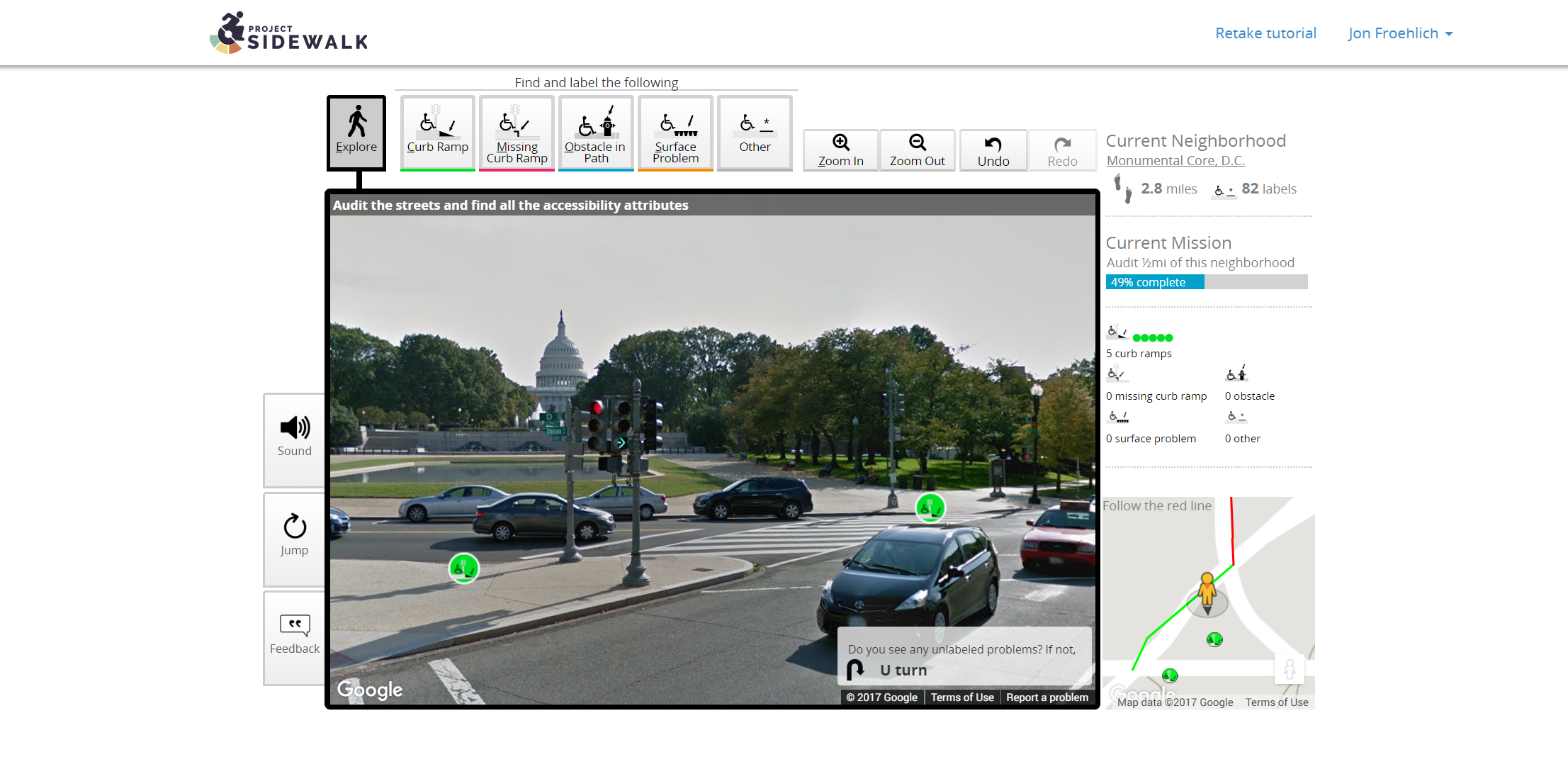Open the Monumental Core, D.C. neighborhood link

click(x=1175, y=160)
